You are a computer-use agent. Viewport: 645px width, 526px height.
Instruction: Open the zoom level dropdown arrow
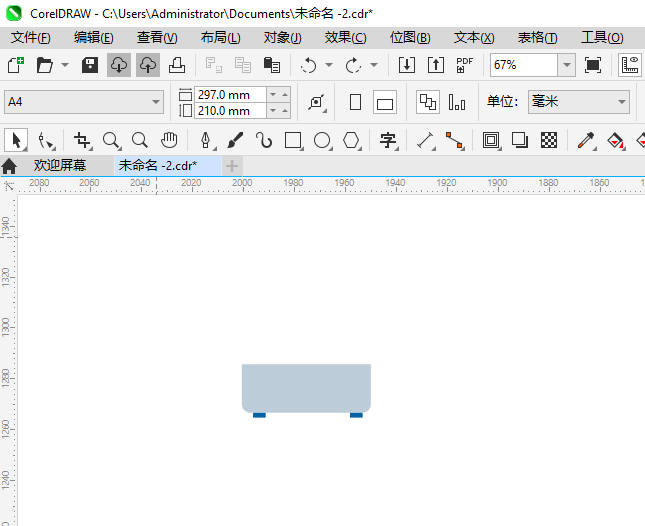(x=567, y=65)
